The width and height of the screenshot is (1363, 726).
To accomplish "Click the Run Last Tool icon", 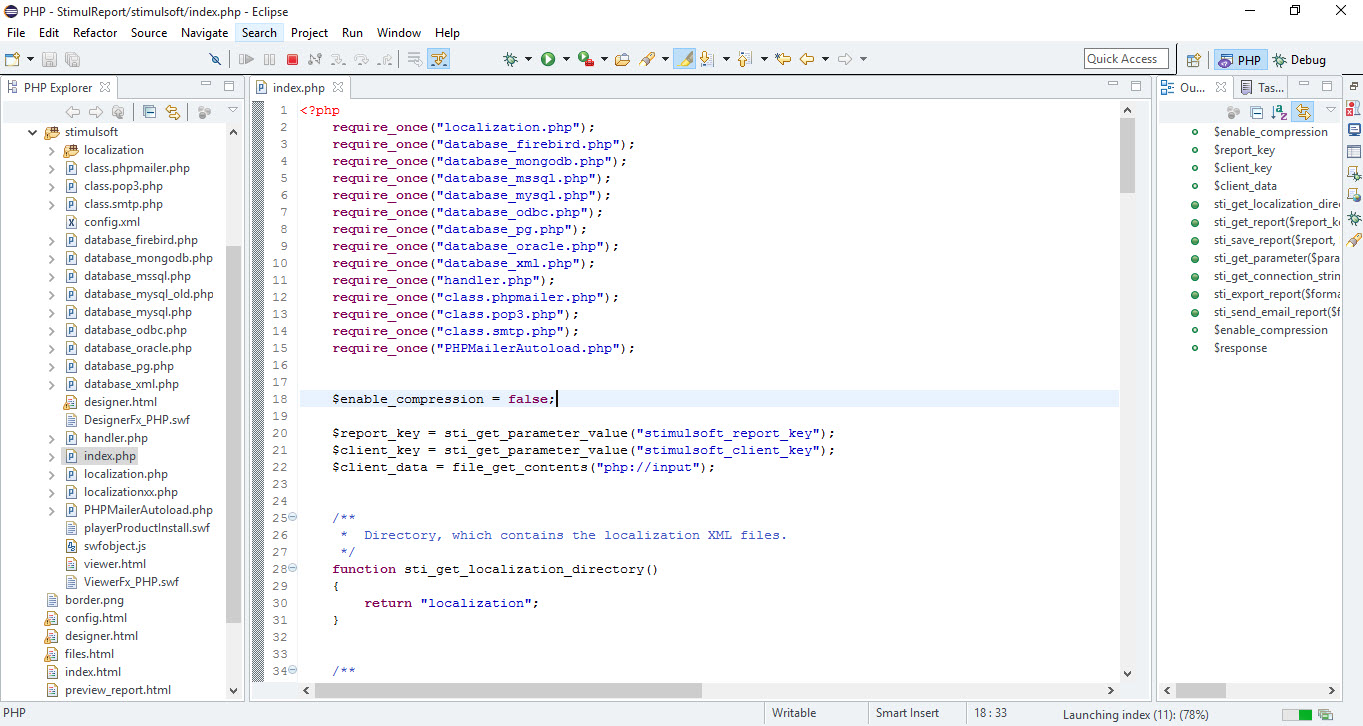I will tap(586, 59).
